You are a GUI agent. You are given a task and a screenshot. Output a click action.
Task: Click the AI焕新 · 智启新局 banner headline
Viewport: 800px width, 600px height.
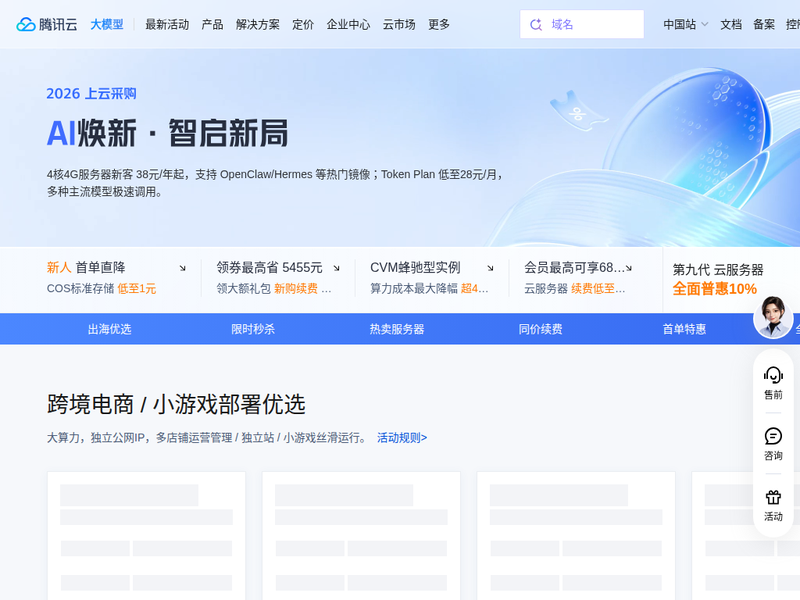coord(167,133)
